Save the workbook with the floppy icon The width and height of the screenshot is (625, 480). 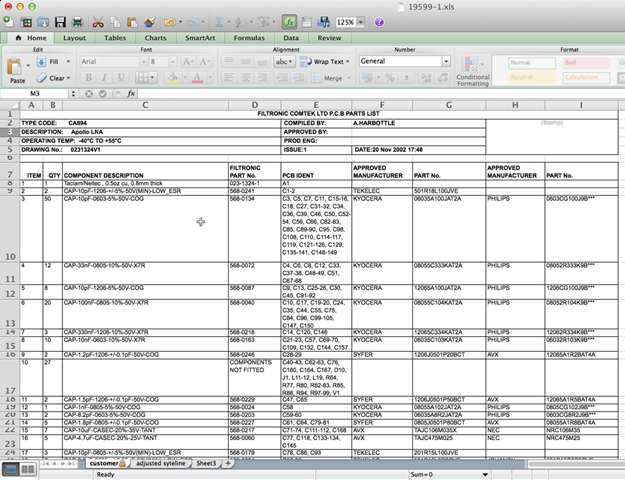[x=60, y=22]
